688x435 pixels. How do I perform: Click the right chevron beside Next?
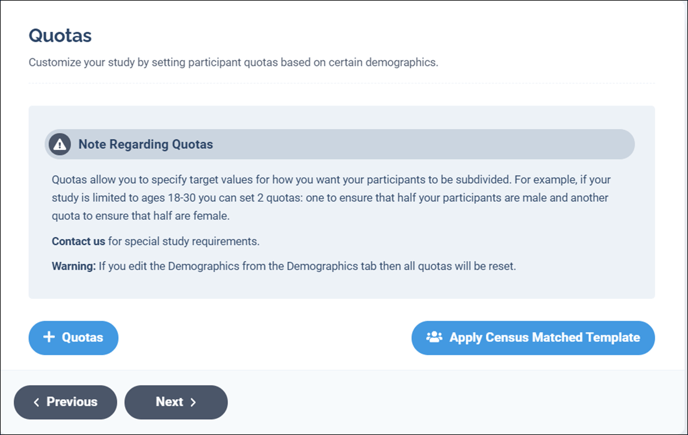point(193,402)
